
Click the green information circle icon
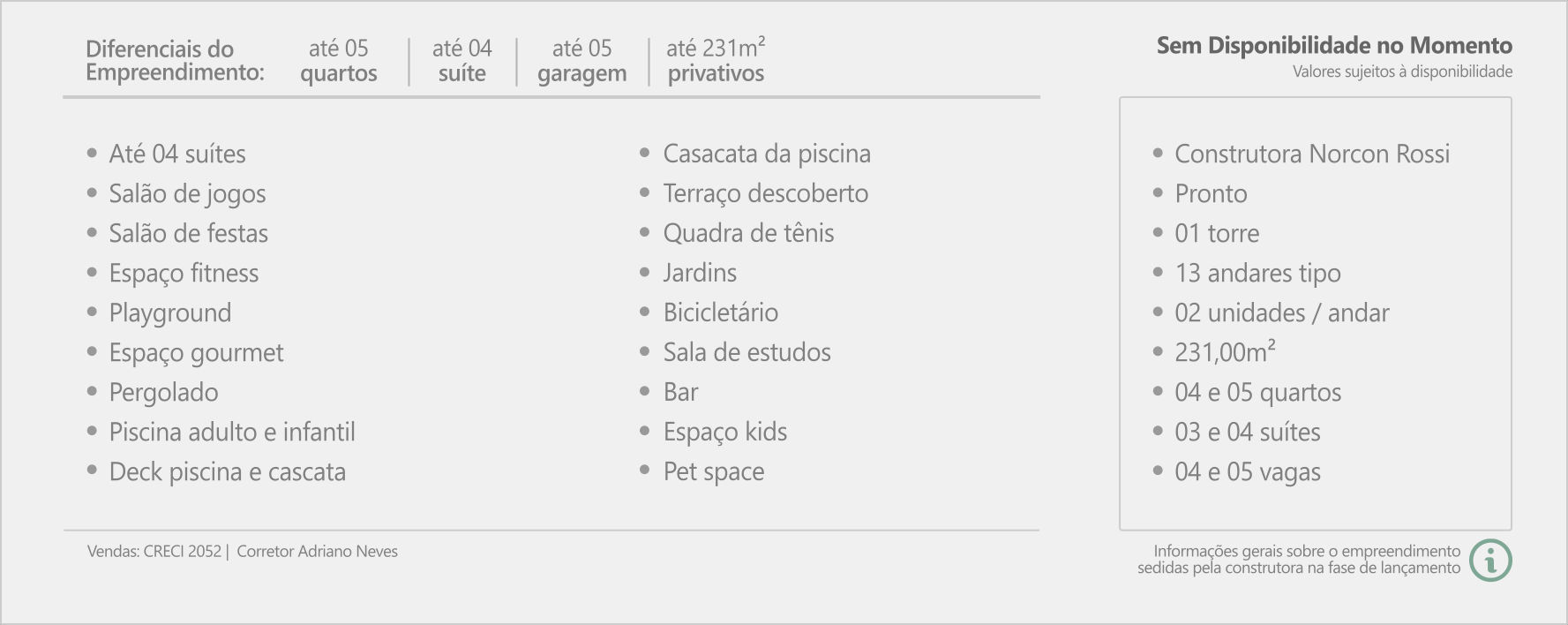(x=1490, y=560)
